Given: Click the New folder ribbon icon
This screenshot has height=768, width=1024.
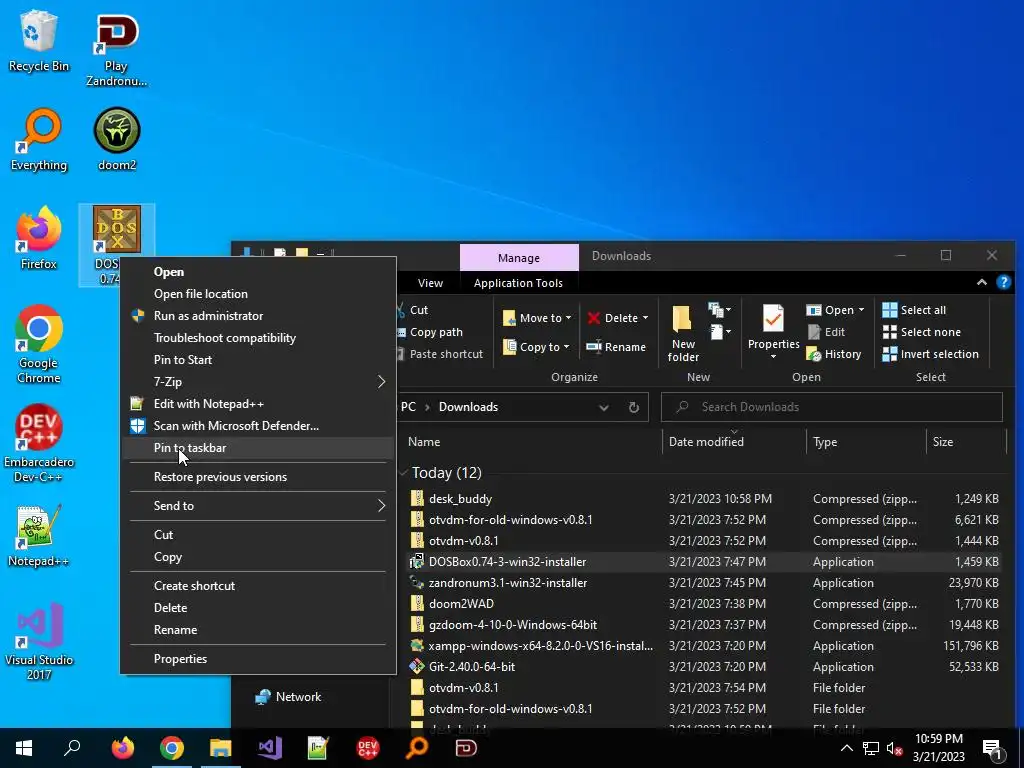Looking at the screenshot, I should [x=682, y=319].
